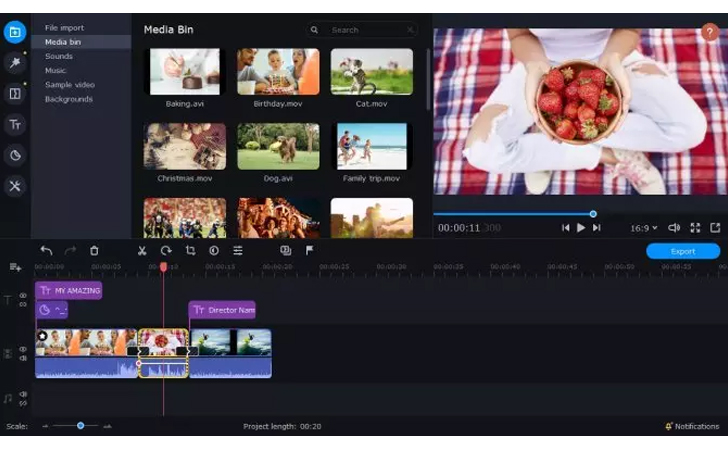Toggle title track visibility eye
Image resolution: width=728 pixels, height=450 pixels.
point(23,295)
